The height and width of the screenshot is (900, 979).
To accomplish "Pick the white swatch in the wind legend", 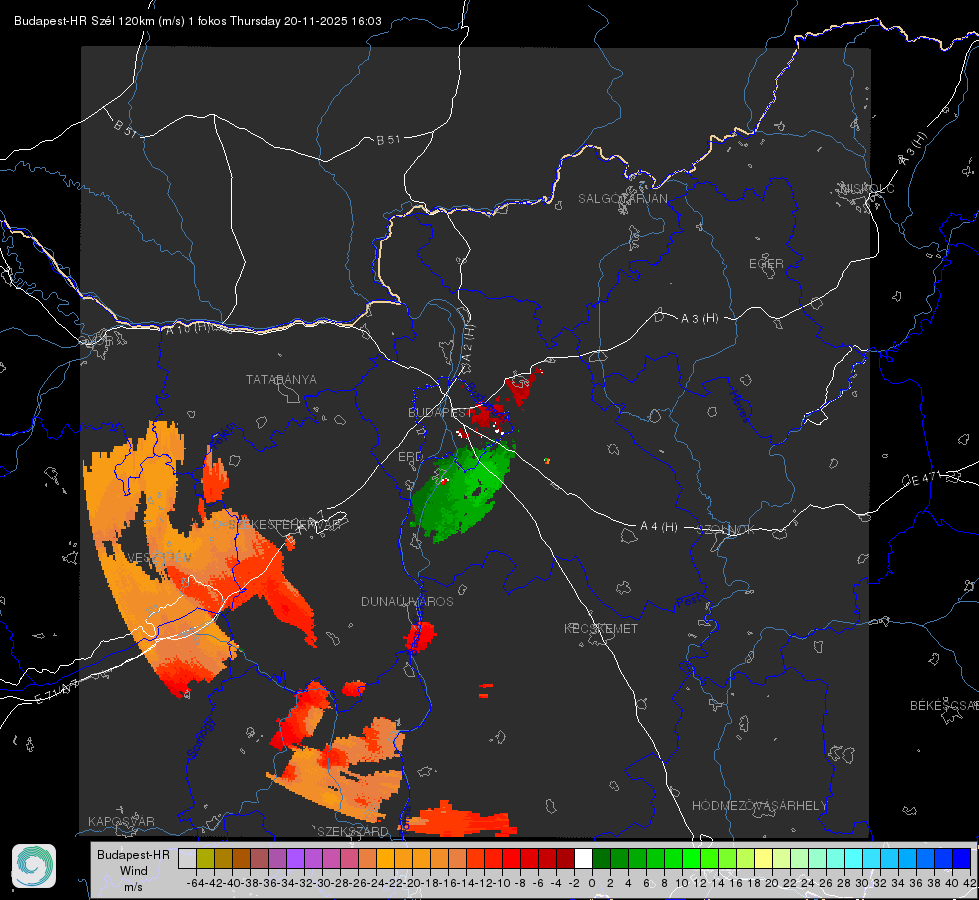I will click(x=583, y=859).
